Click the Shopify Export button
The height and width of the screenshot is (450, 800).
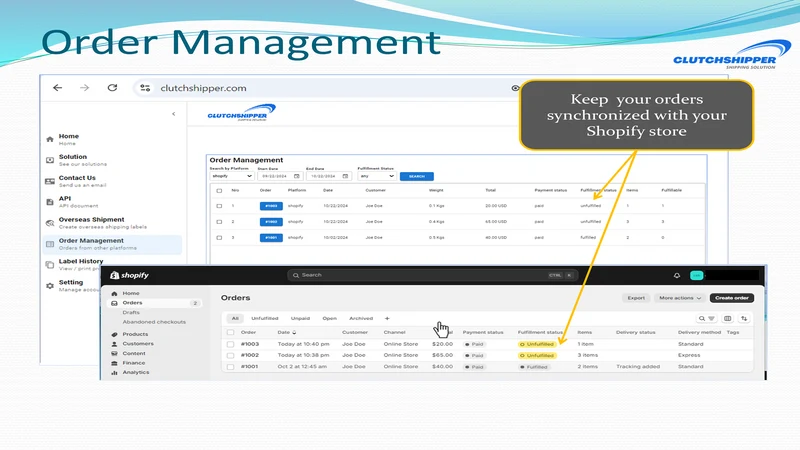tap(636, 298)
